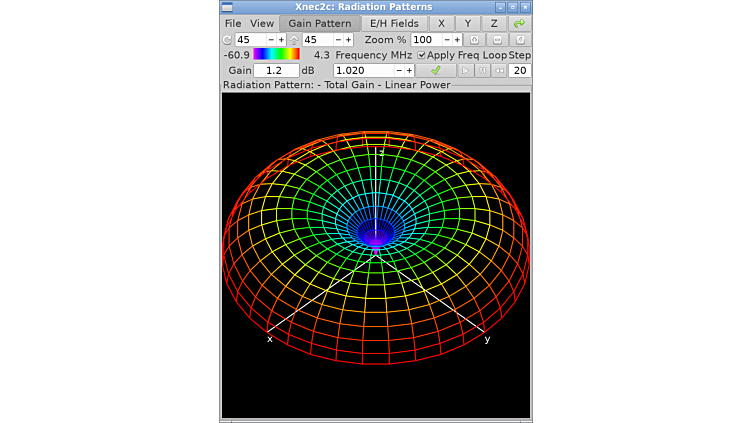Click the Z axis view button

(494, 23)
